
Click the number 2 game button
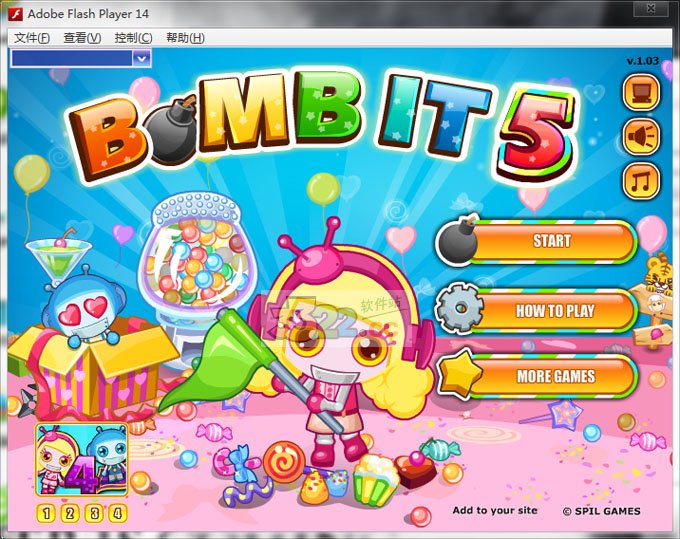point(70,513)
